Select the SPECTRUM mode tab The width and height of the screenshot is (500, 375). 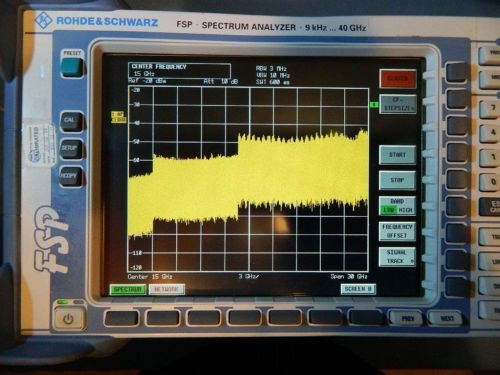click(128, 289)
